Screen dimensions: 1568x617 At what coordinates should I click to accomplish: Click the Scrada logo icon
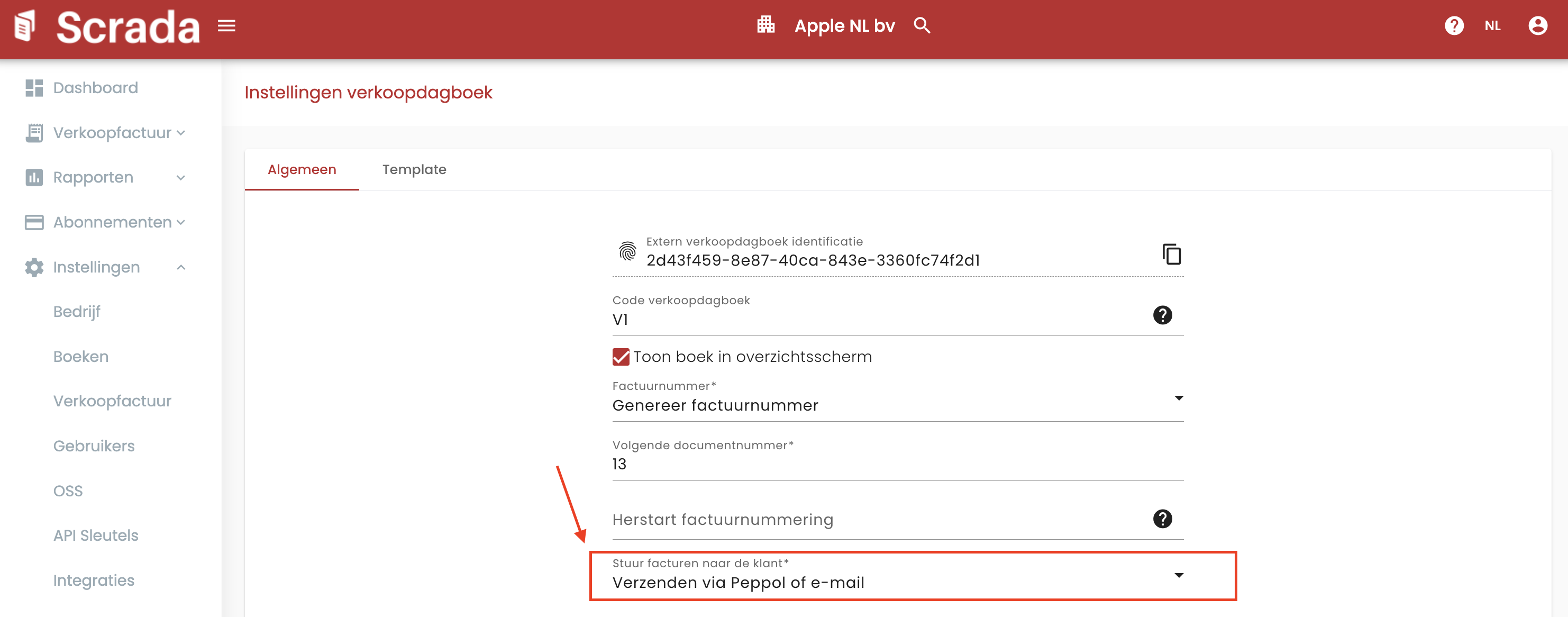pos(25,26)
